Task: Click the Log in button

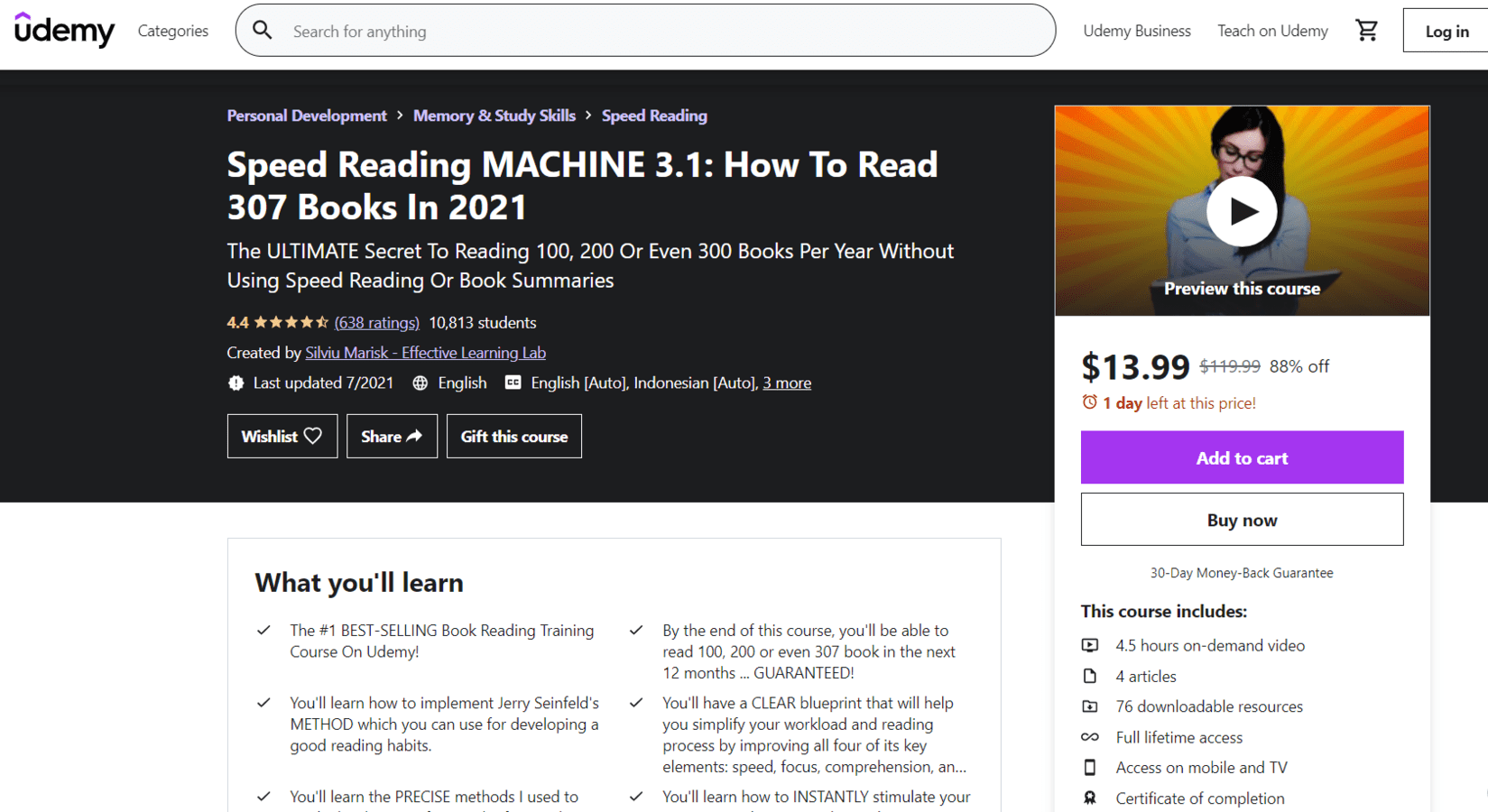Action: click(x=1446, y=30)
